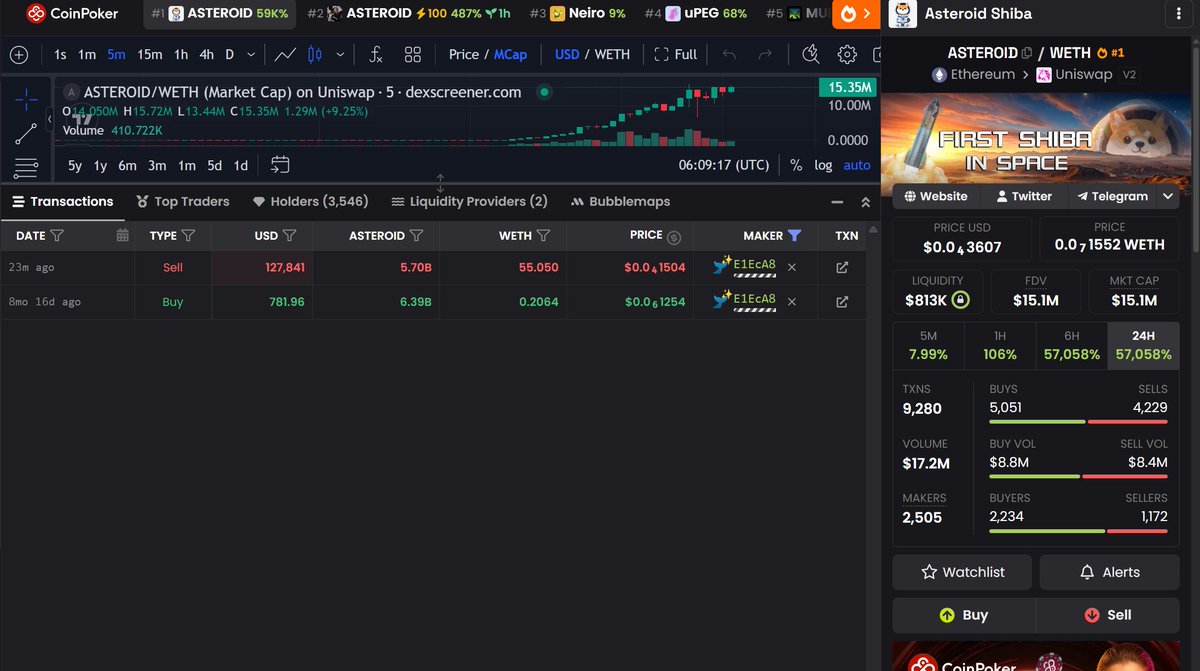Select the 6H stats tab

click(x=1072, y=346)
